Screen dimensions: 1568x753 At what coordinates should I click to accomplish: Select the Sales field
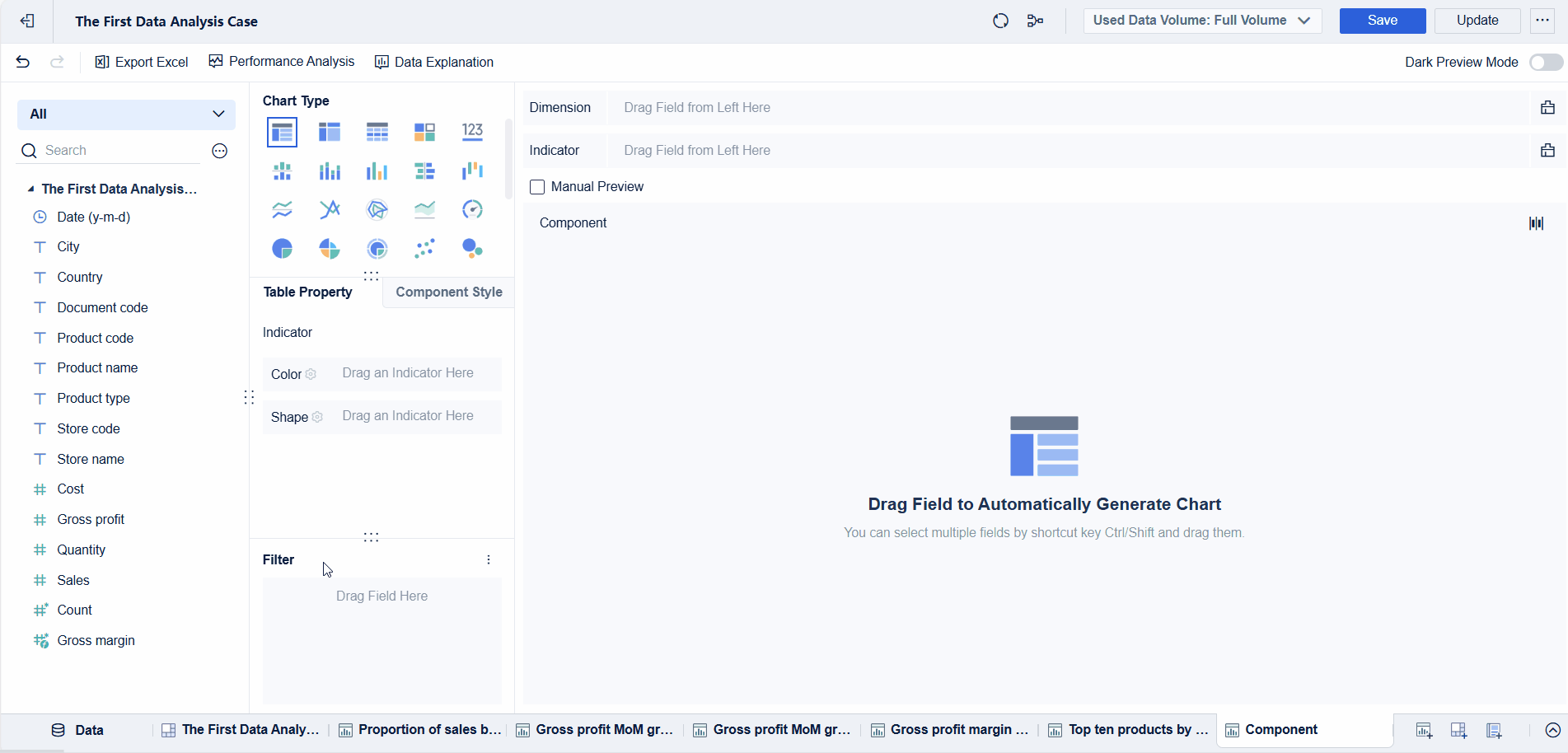click(x=73, y=581)
